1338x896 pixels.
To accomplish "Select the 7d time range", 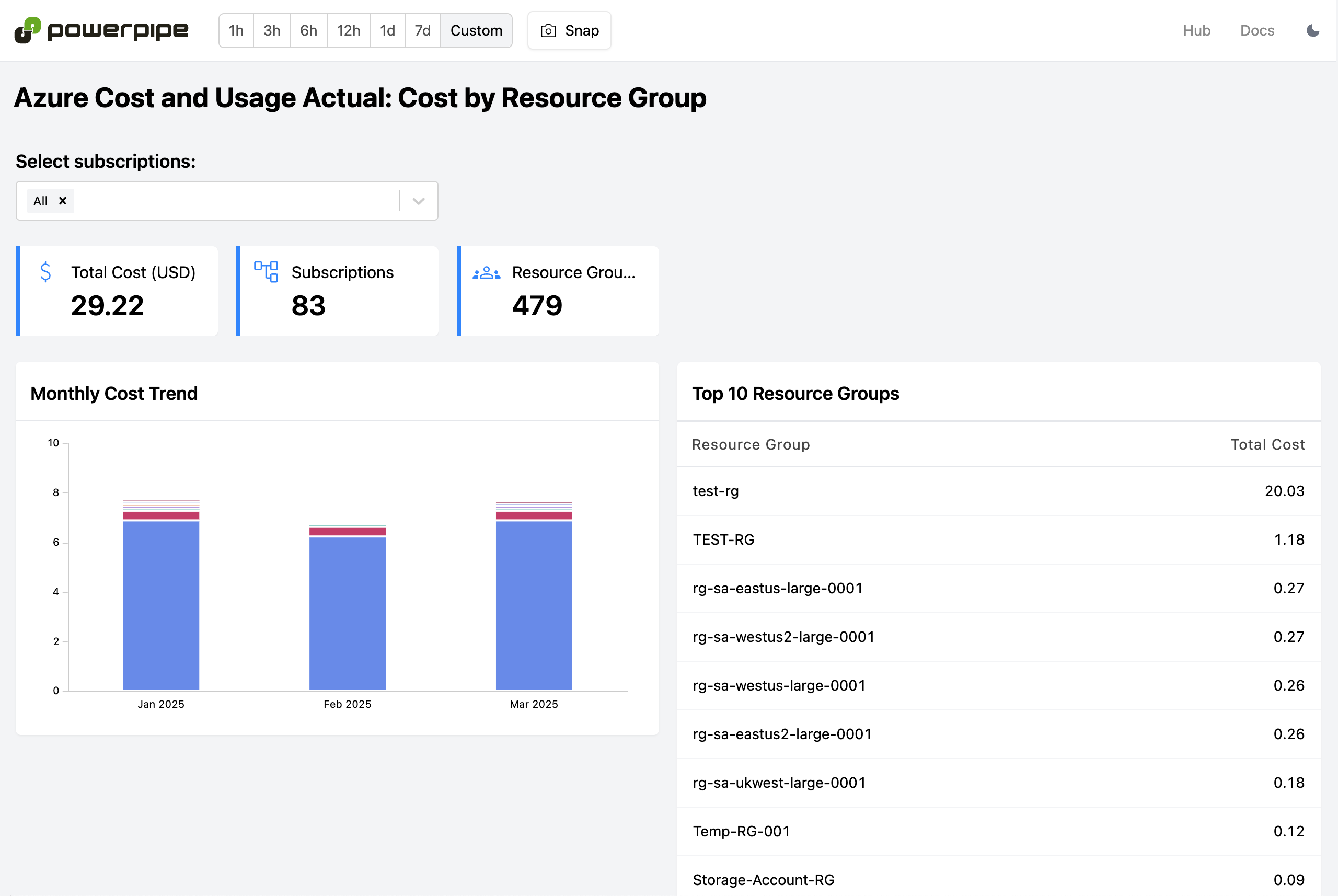I will click(x=422, y=30).
